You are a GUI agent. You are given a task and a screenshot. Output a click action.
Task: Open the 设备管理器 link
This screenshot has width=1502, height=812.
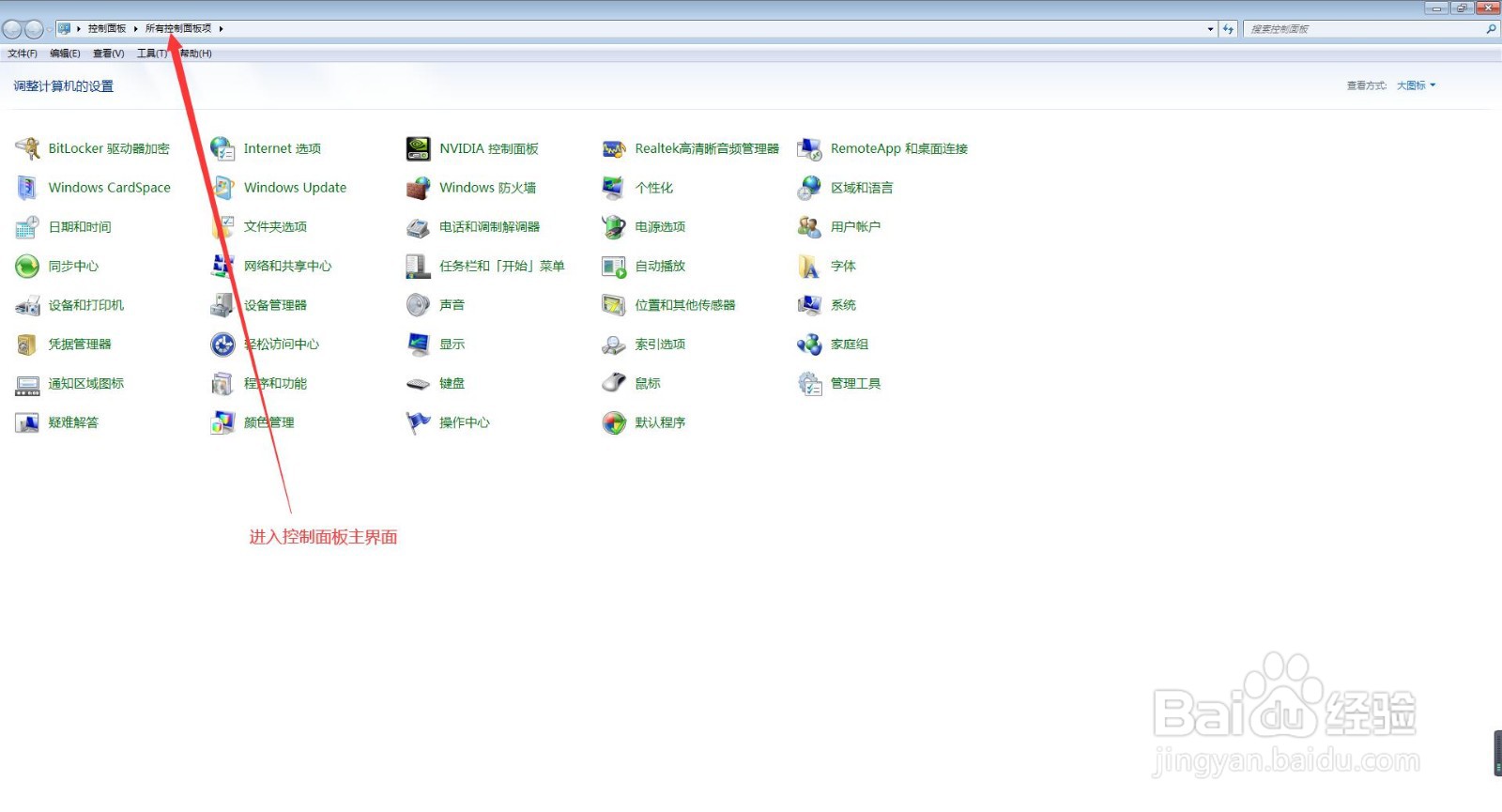[275, 305]
